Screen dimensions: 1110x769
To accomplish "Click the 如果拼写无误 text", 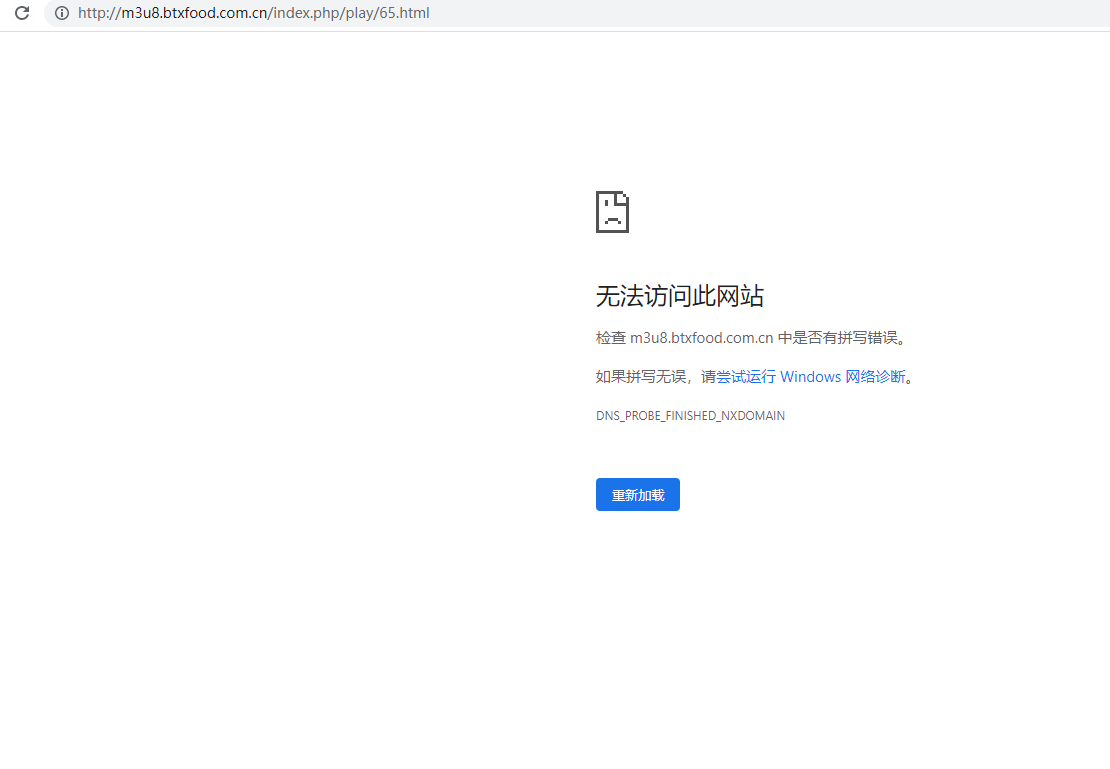I will 640,377.
